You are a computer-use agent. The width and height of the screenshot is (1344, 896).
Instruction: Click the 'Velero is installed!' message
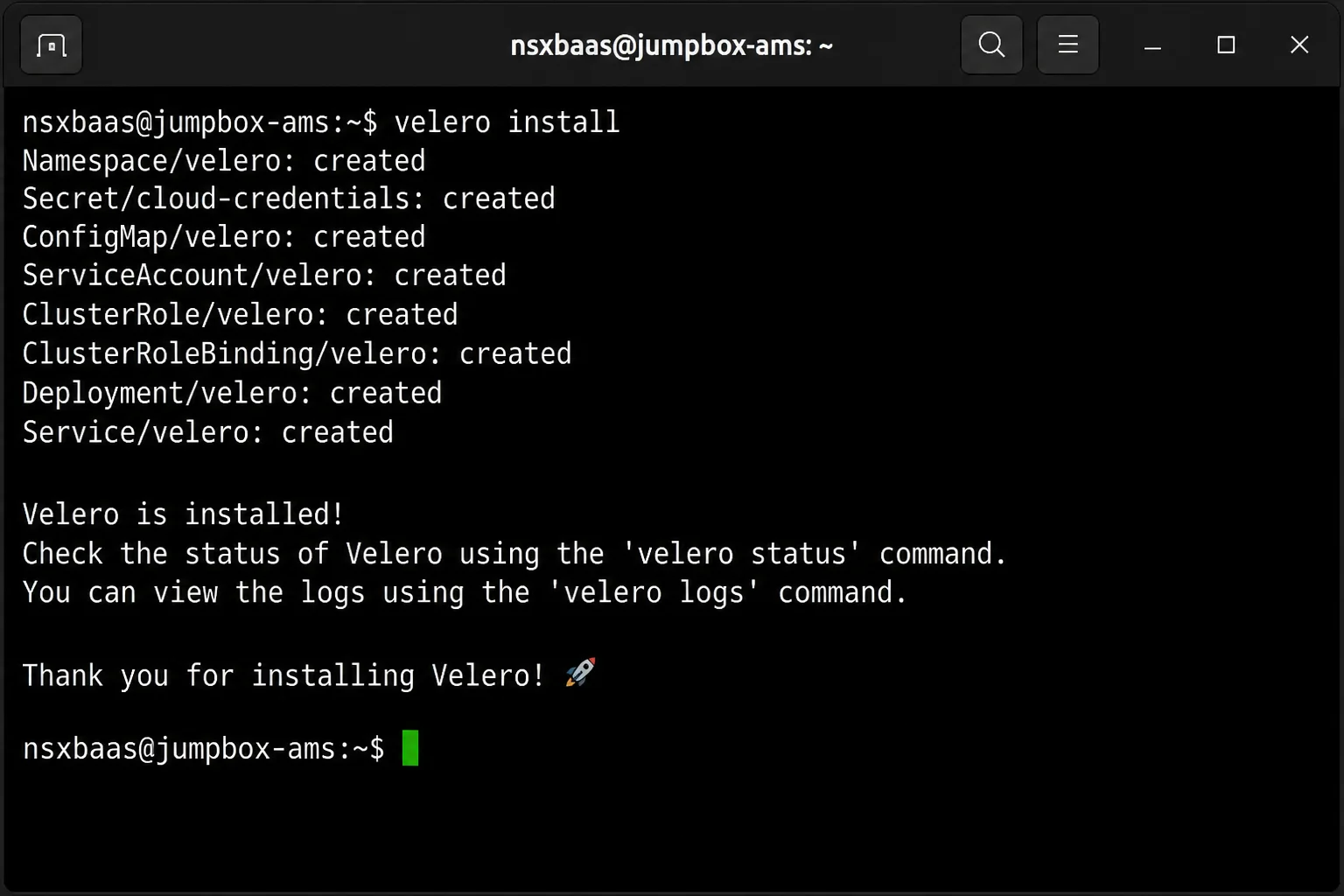(184, 514)
